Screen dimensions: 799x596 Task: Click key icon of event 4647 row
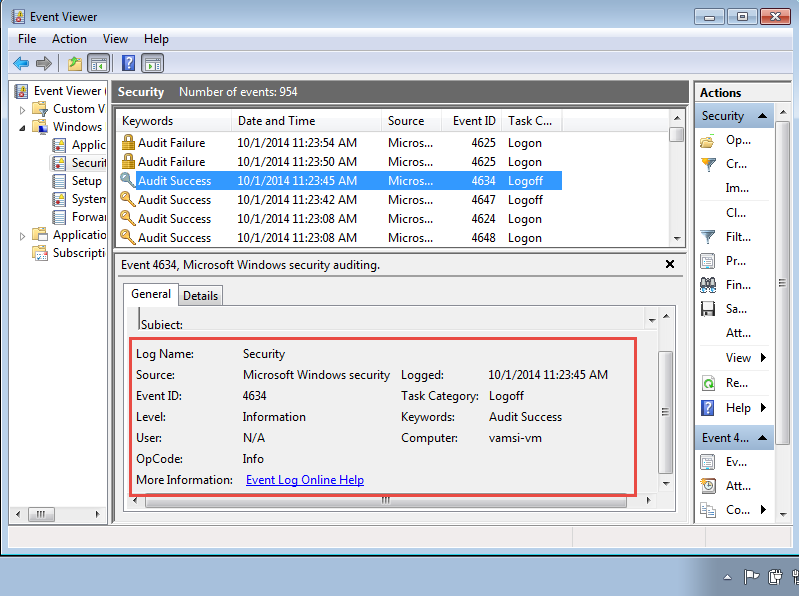click(127, 199)
